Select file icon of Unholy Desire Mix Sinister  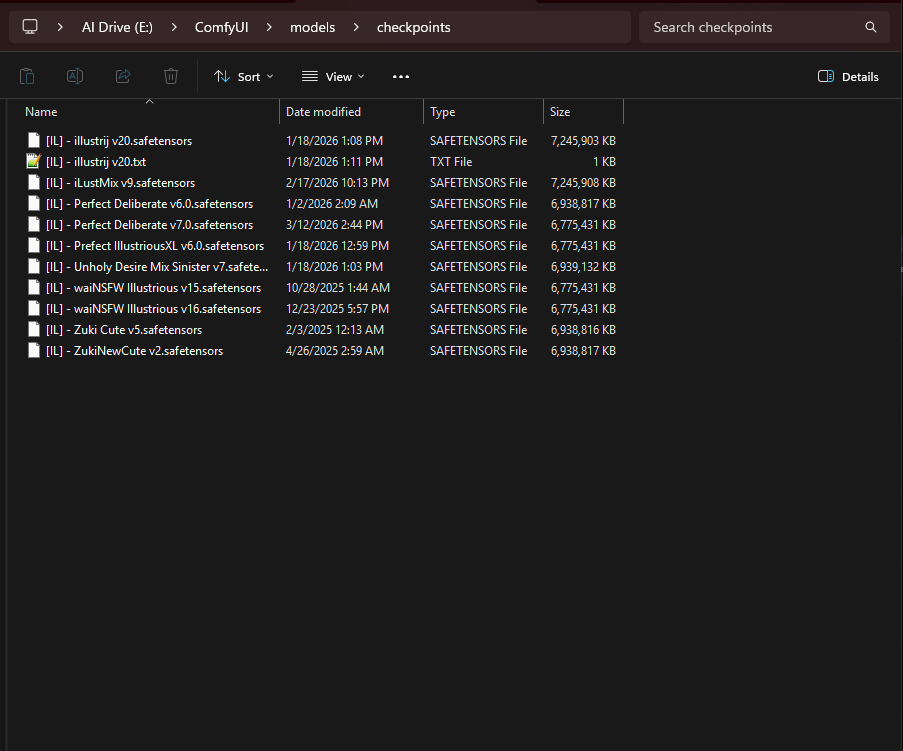[34, 267]
